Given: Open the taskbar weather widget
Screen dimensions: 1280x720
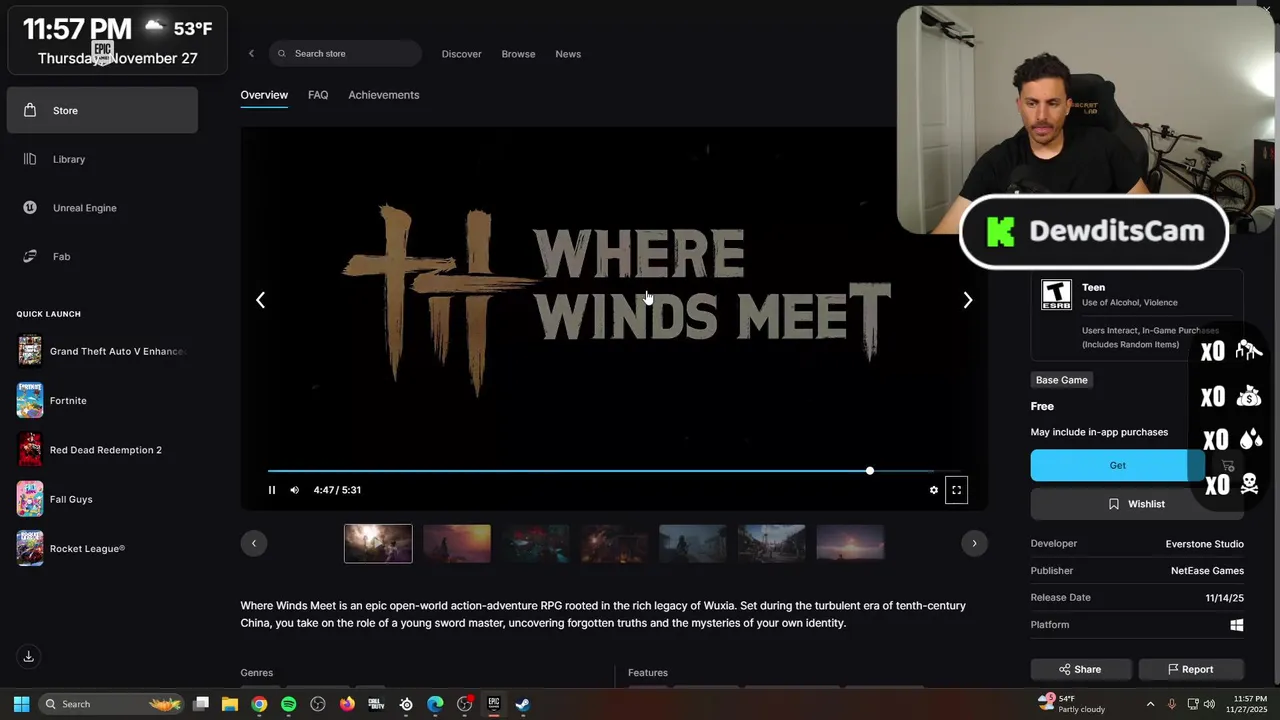Looking at the screenshot, I should pyautogui.click(x=1071, y=704).
